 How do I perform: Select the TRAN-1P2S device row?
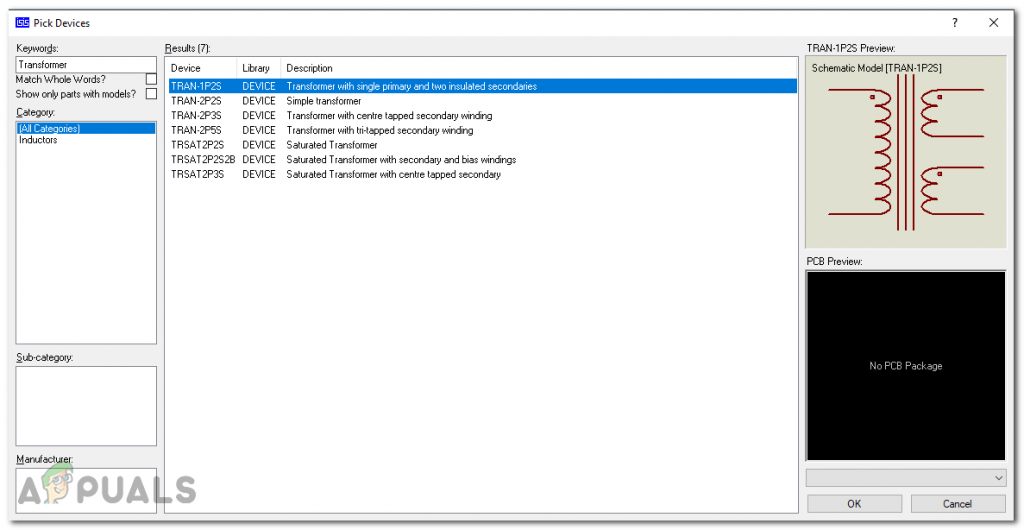pos(482,86)
